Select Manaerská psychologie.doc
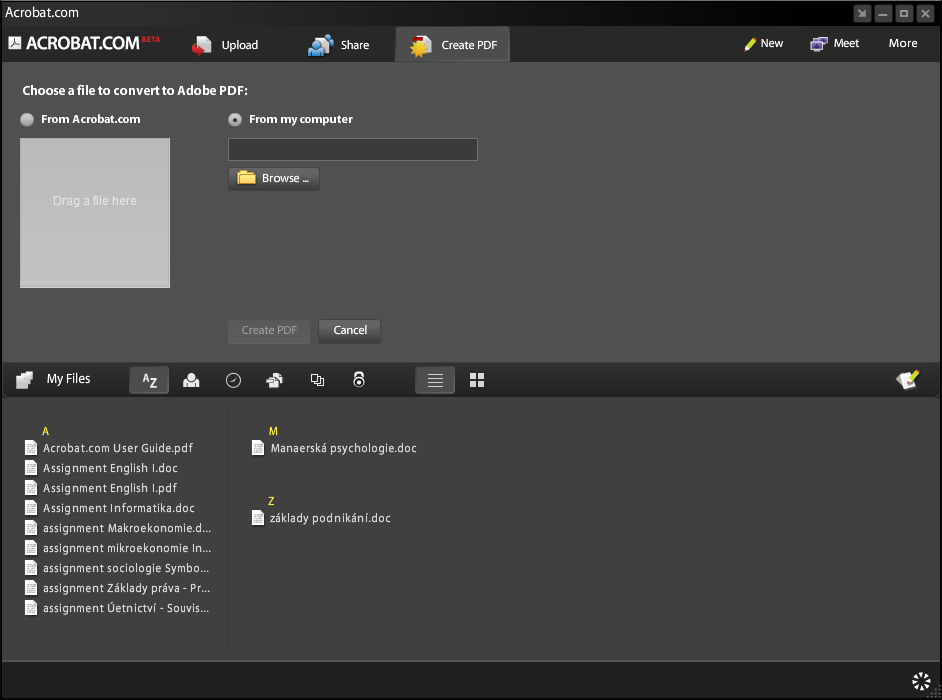Screen dimensions: 942x700 tap(344, 448)
